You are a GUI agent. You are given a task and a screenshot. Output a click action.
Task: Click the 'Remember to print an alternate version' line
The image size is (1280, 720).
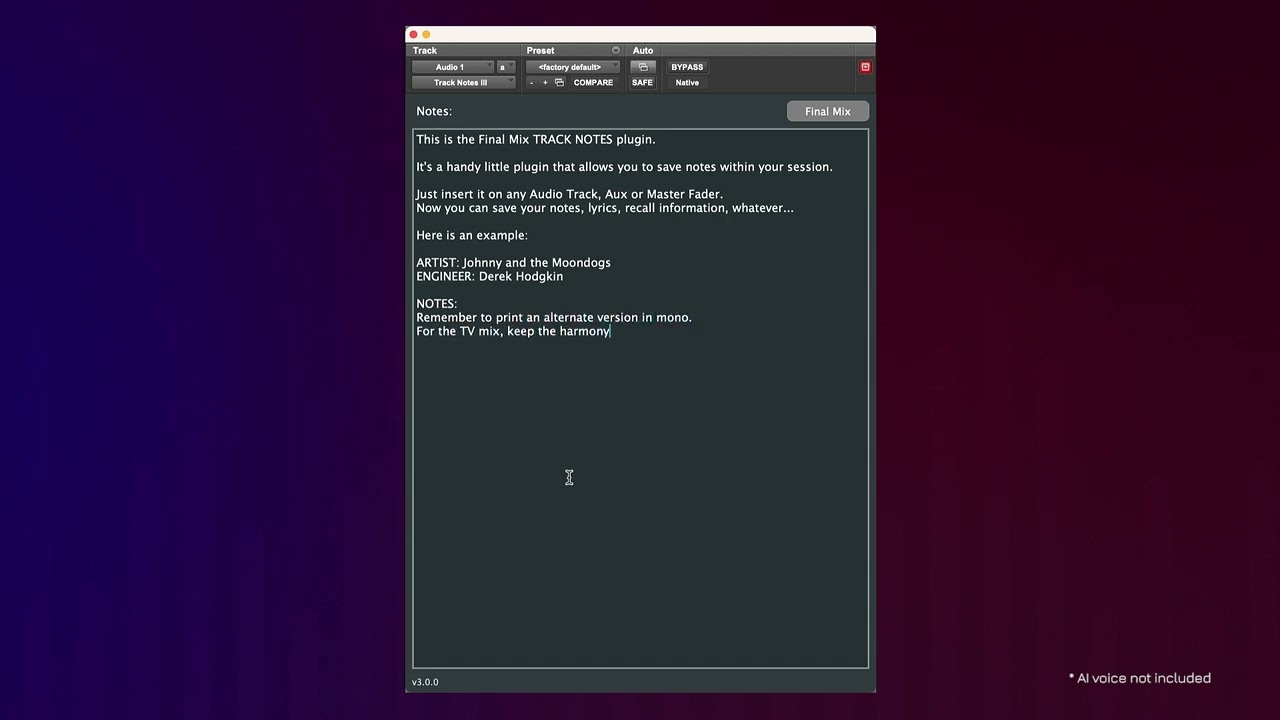coord(554,318)
